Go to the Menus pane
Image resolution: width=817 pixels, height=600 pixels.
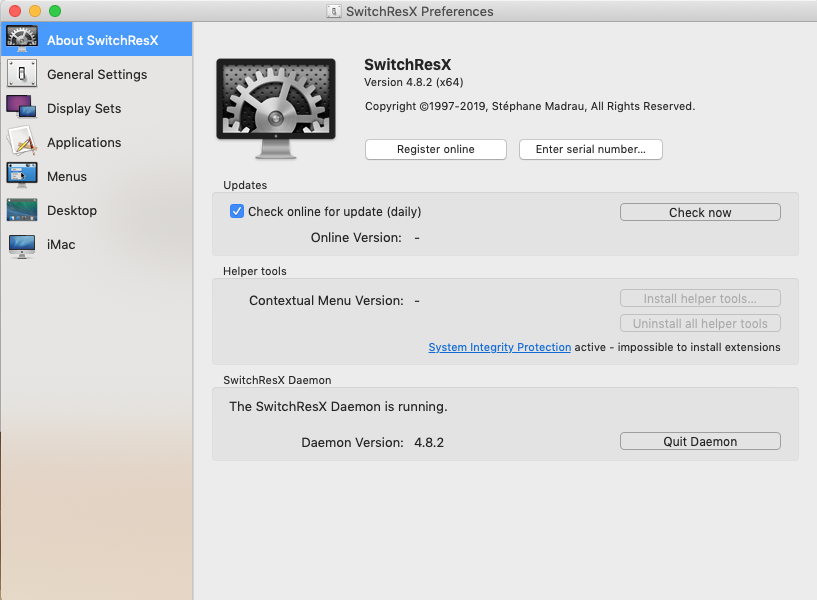[x=67, y=176]
